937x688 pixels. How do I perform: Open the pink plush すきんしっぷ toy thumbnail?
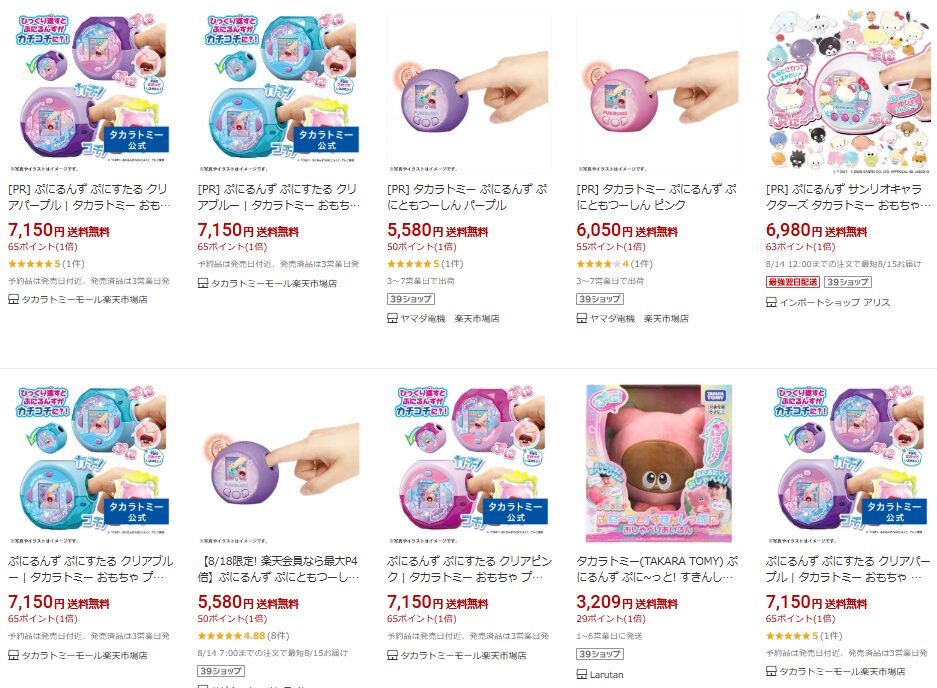[659, 461]
